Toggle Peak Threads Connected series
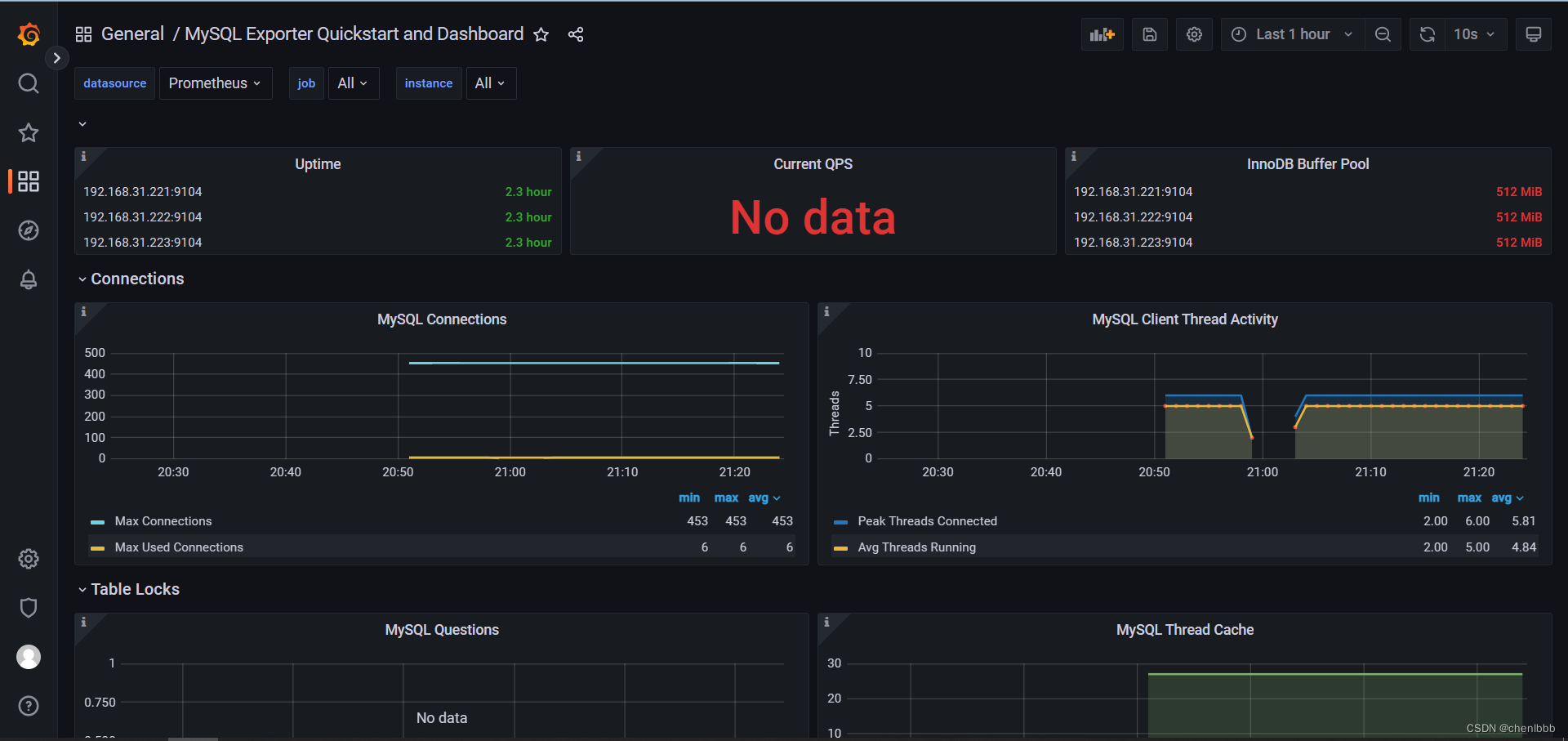This screenshot has width=1568, height=741. (x=927, y=521)
